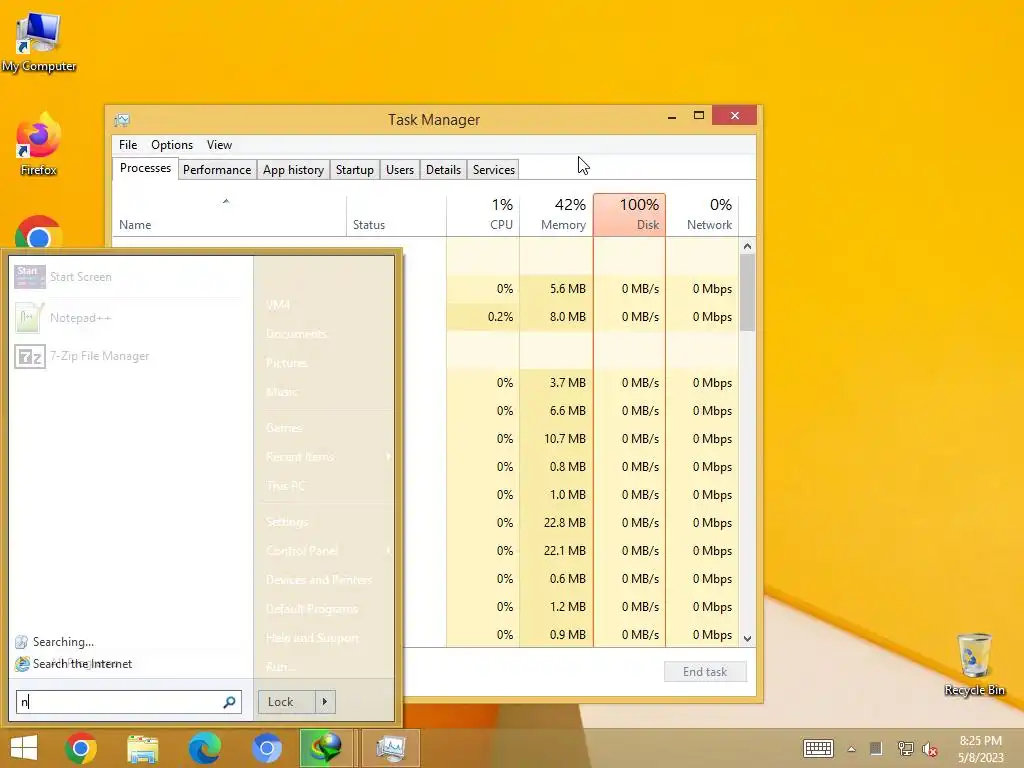The image size is (1024, 768).
Task: Sort by the CPU column header
Action: point(483,216)
